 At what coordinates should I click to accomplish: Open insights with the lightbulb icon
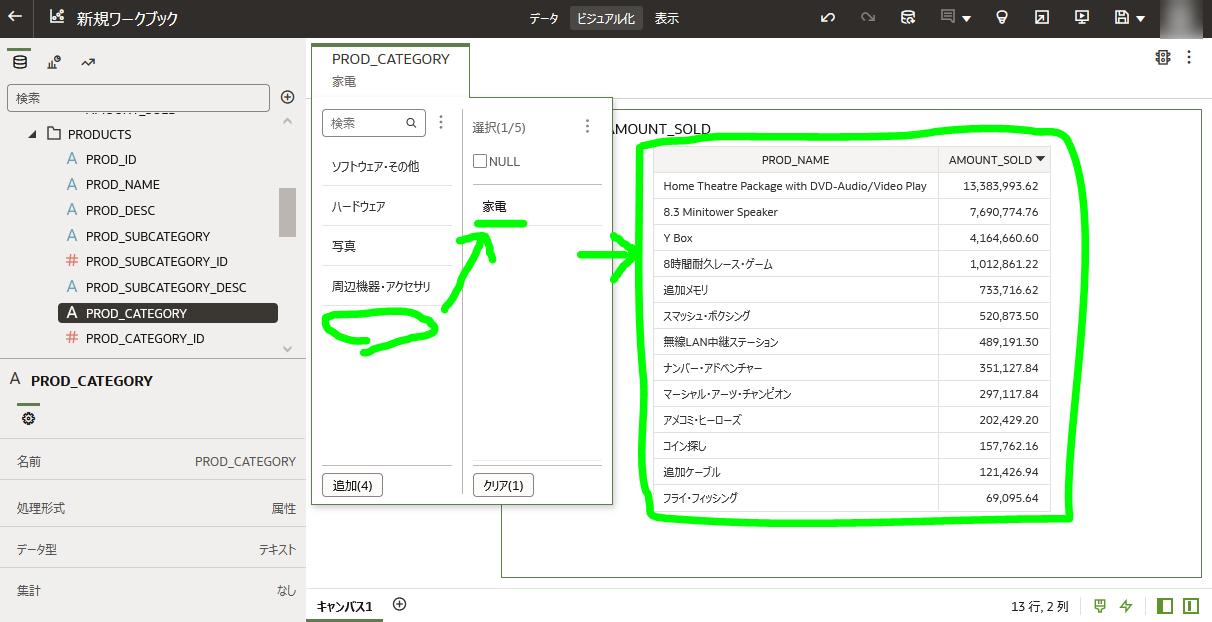click(x=1002, y=18)
